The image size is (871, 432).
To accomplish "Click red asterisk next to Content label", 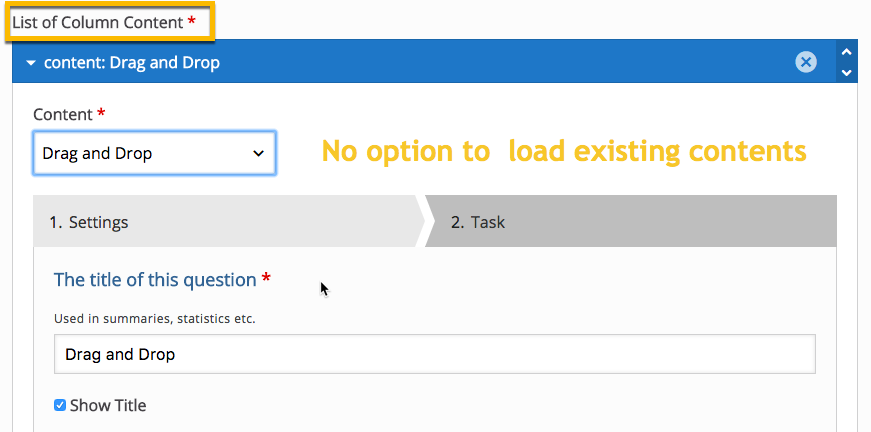I will click(x=101, y=113).
